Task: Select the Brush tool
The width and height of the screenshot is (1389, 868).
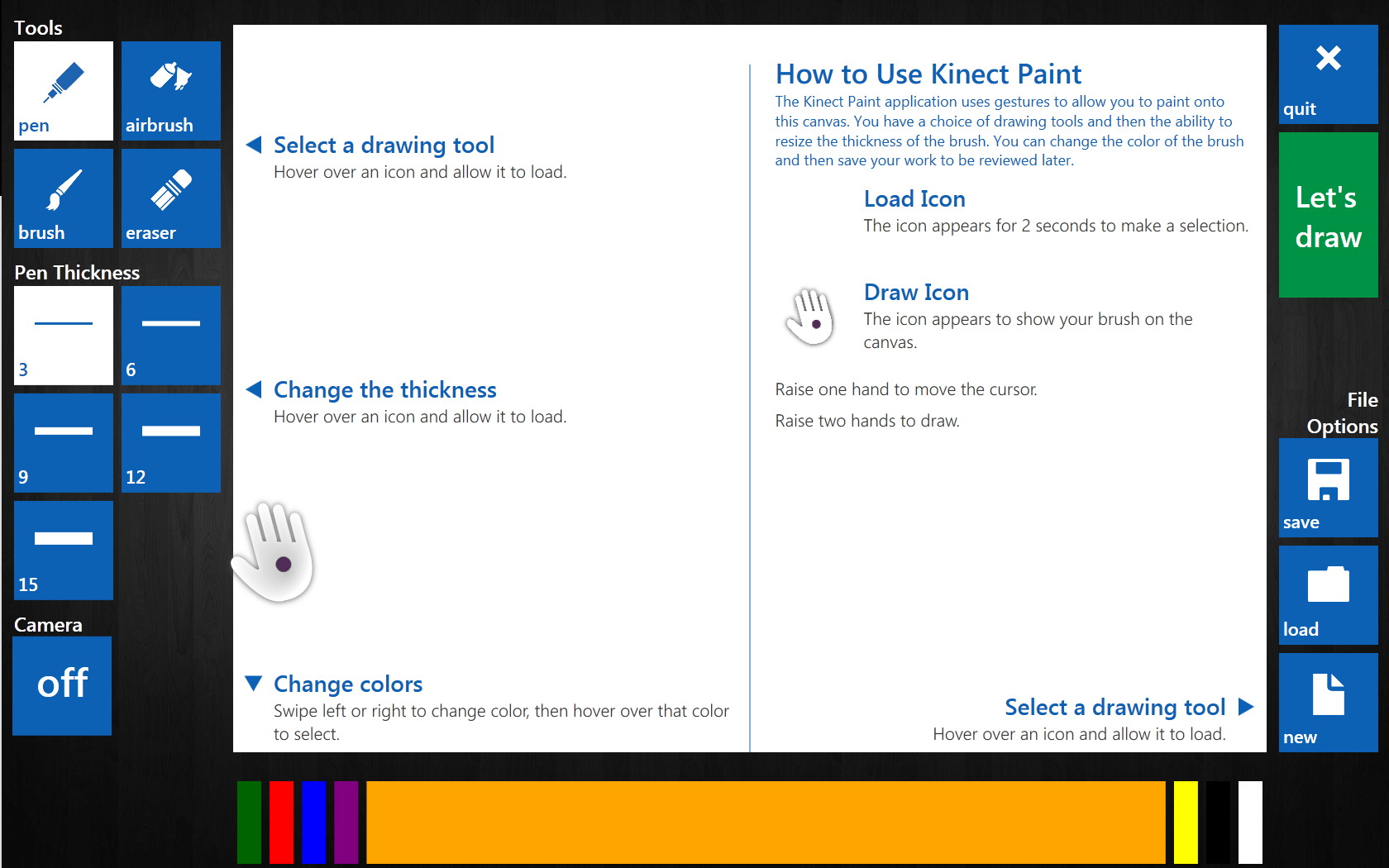Action: (x=63, y=197)
